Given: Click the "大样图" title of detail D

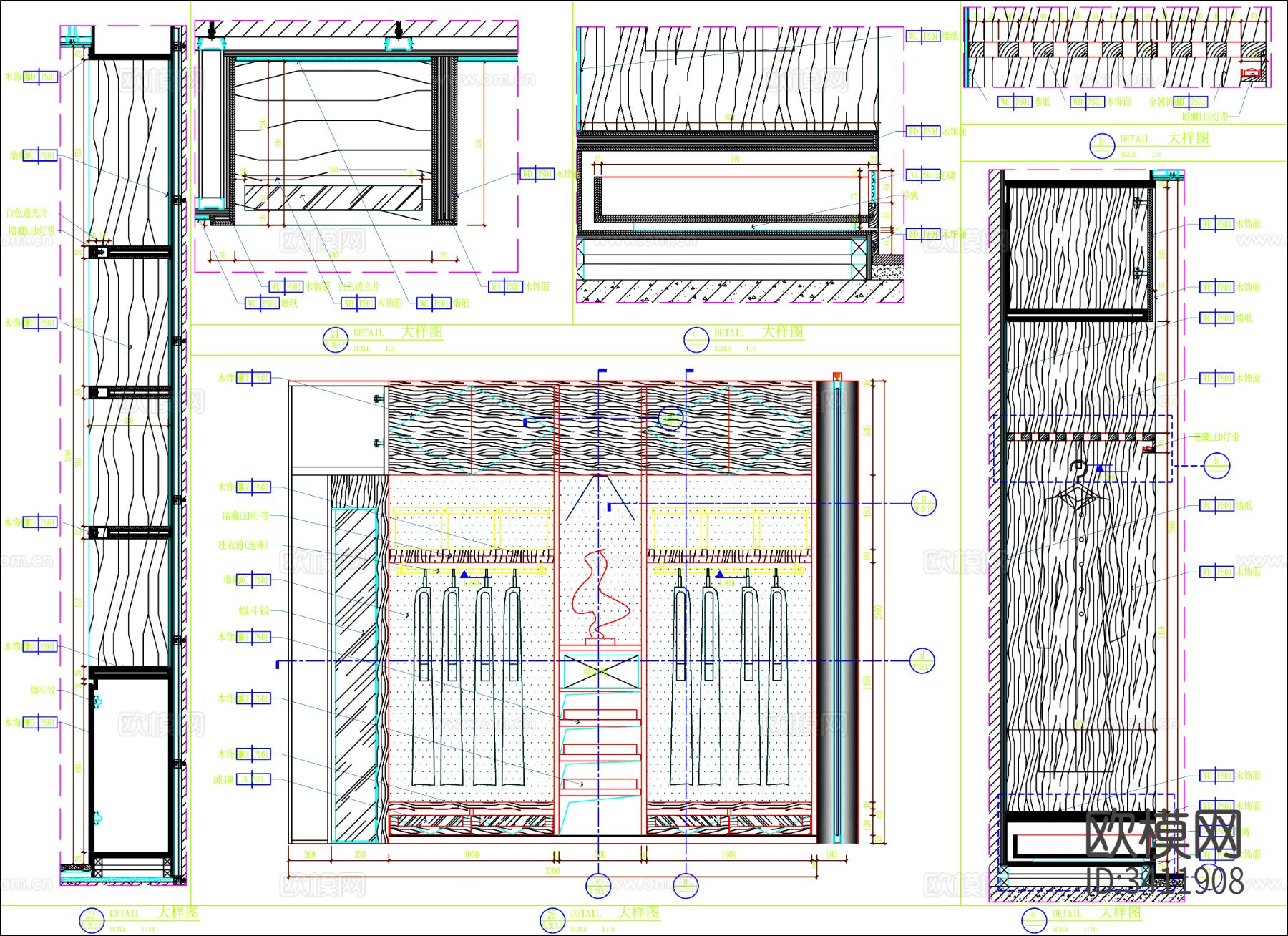Looking at the screenshot, I should tap(1189, 137).
